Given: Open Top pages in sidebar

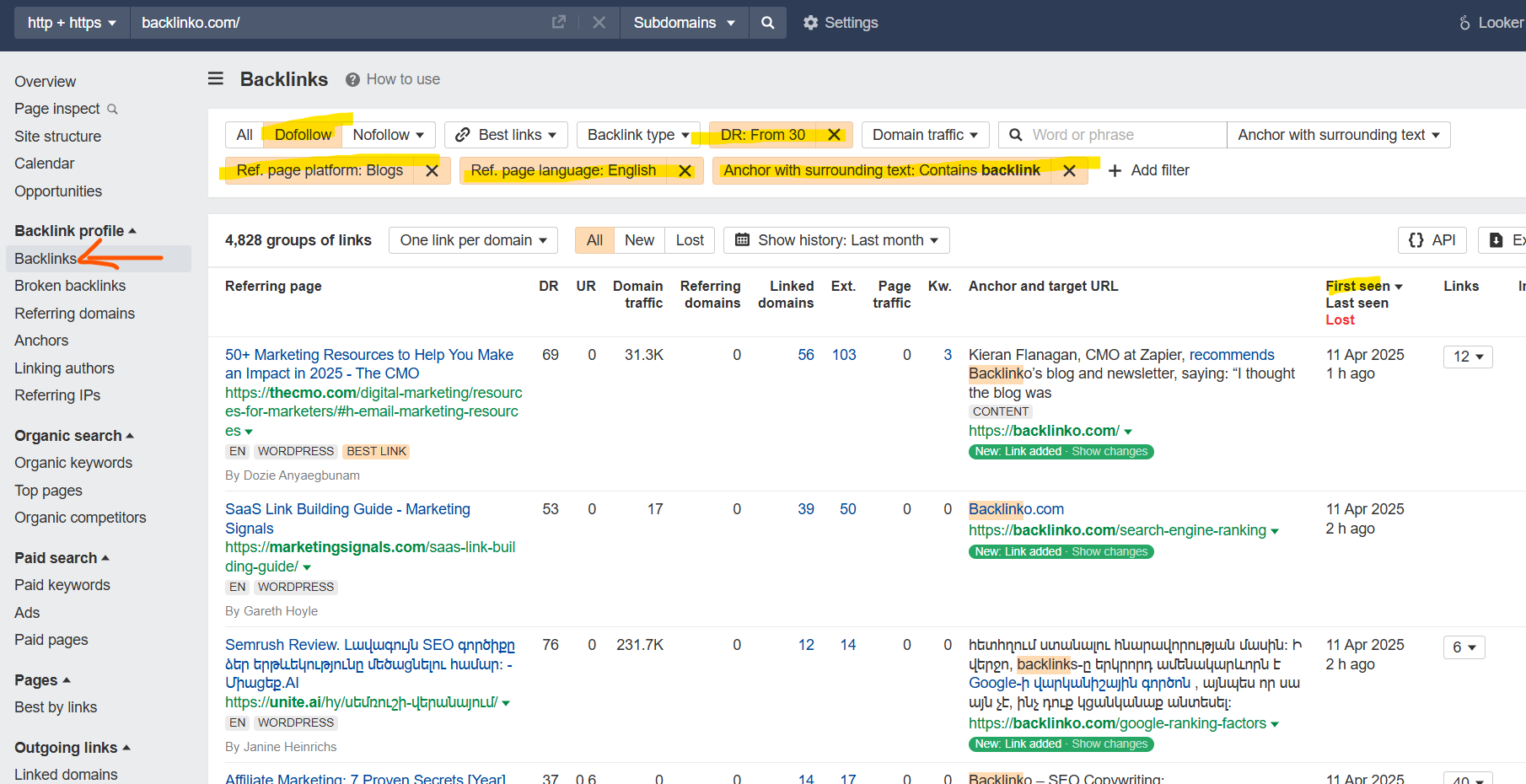Looking at the screenshot, I should pos(48,491).
